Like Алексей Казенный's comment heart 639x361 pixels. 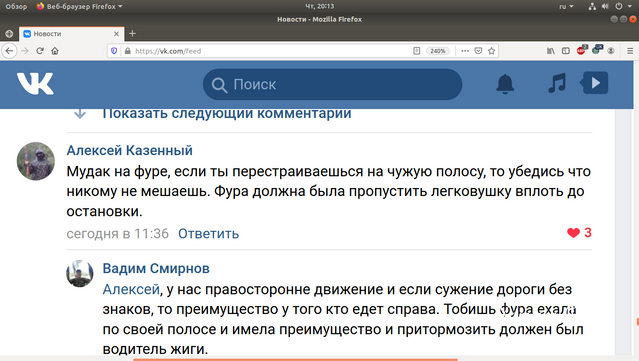click(573, 233)
